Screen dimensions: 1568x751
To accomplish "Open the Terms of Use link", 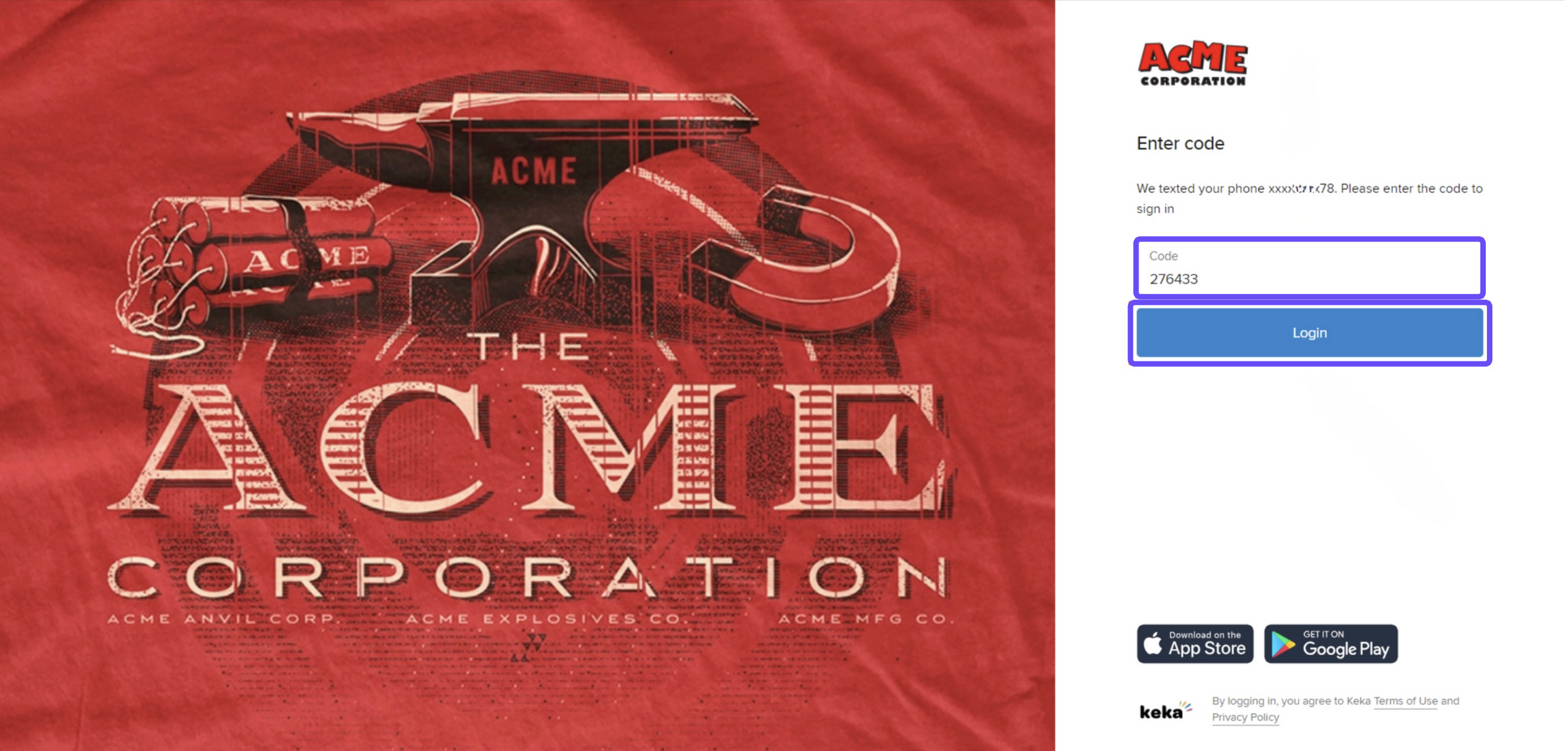I will tap(1405, 700).
